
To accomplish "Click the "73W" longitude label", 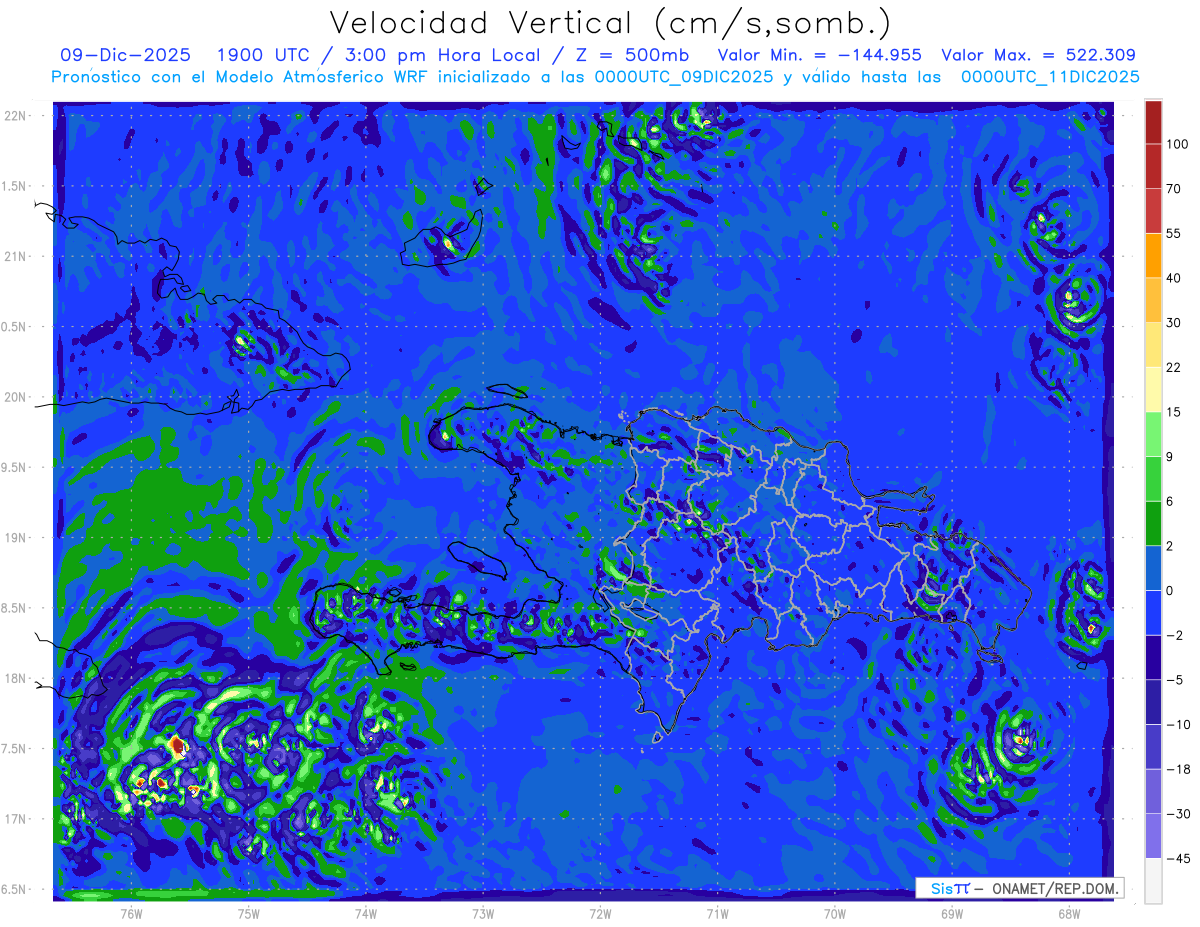I will coord(483,913).
